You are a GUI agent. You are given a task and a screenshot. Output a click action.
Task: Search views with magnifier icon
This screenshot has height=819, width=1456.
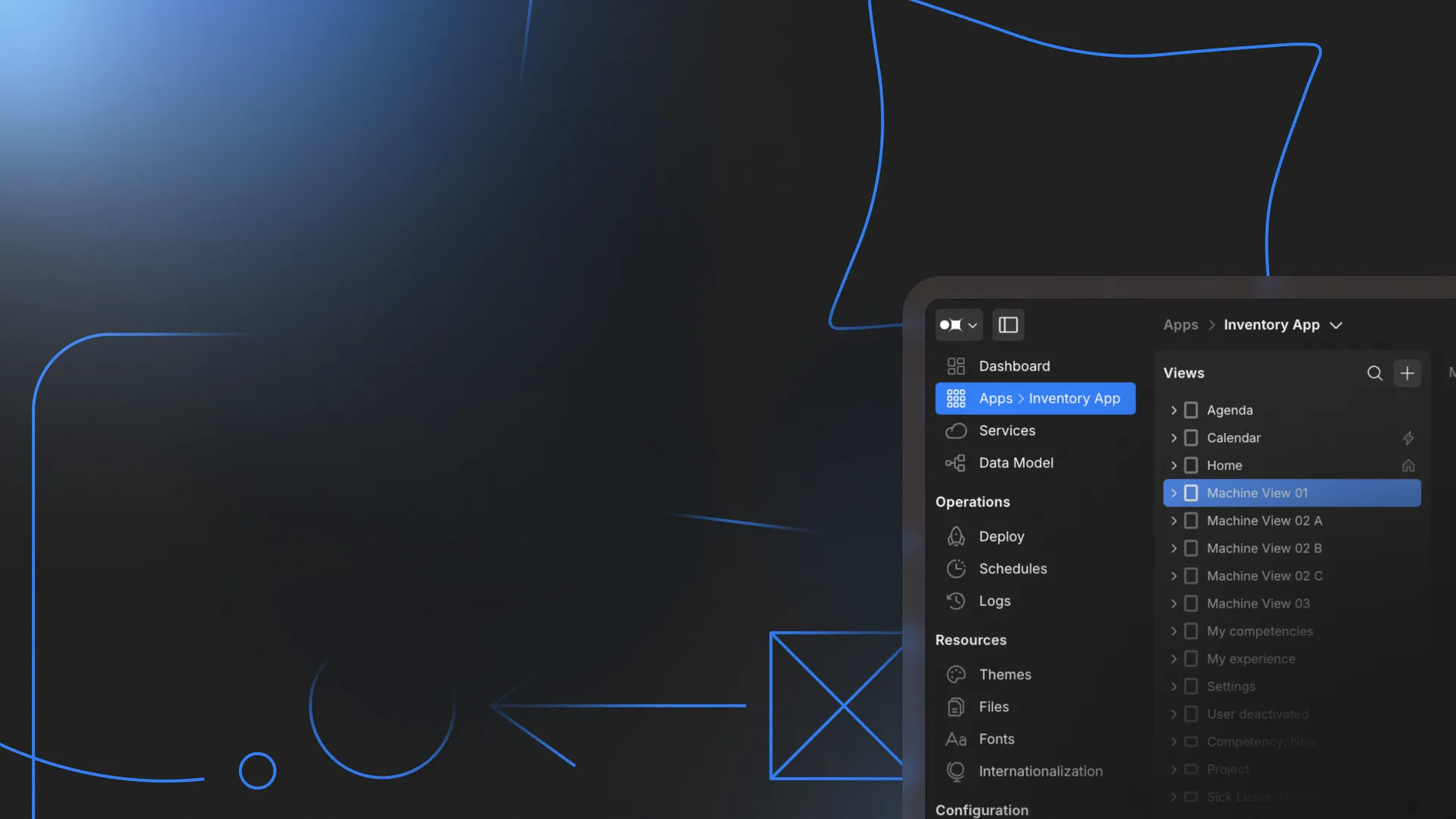click(1374, 373)
